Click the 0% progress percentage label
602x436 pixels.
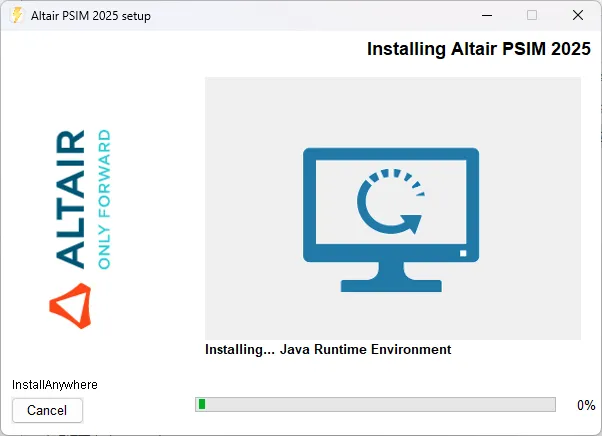pyautogui.click(x=586, y=405)
